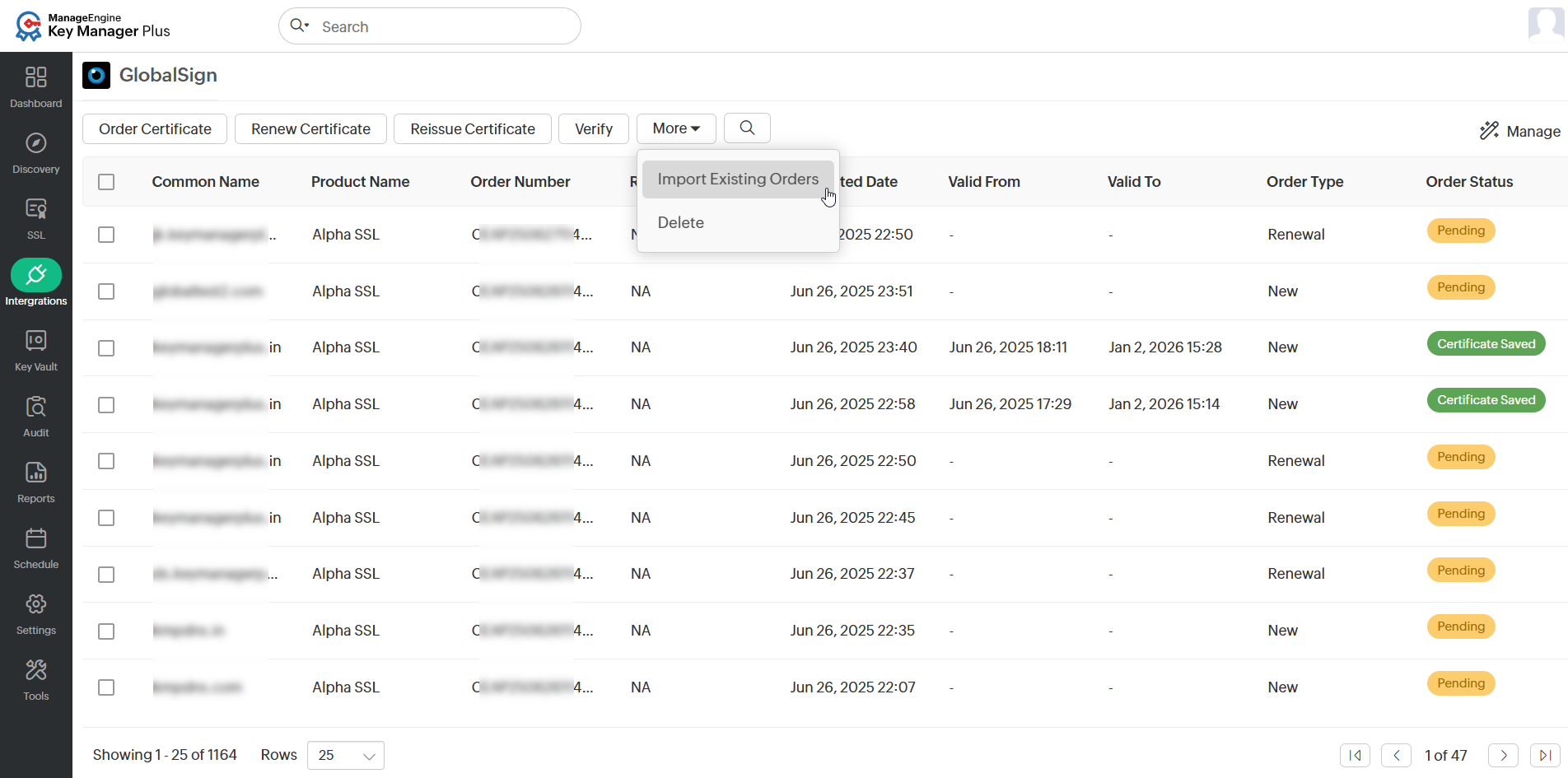Viewport: 1568px width, 778px height.
Task: Collapse the More dropdown button
Action: tap(676, 128)
